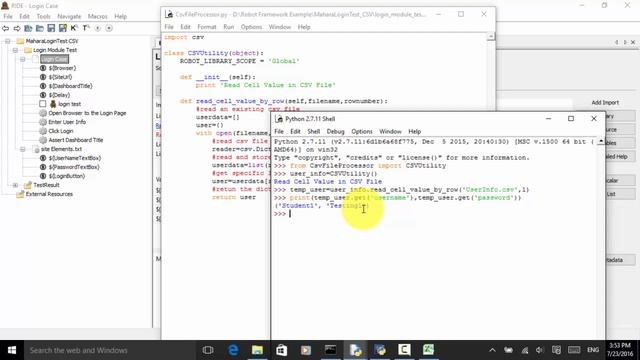640x360 pixels.
Task: Select the ${UserNameTextBox} variable
Action: 75,158
